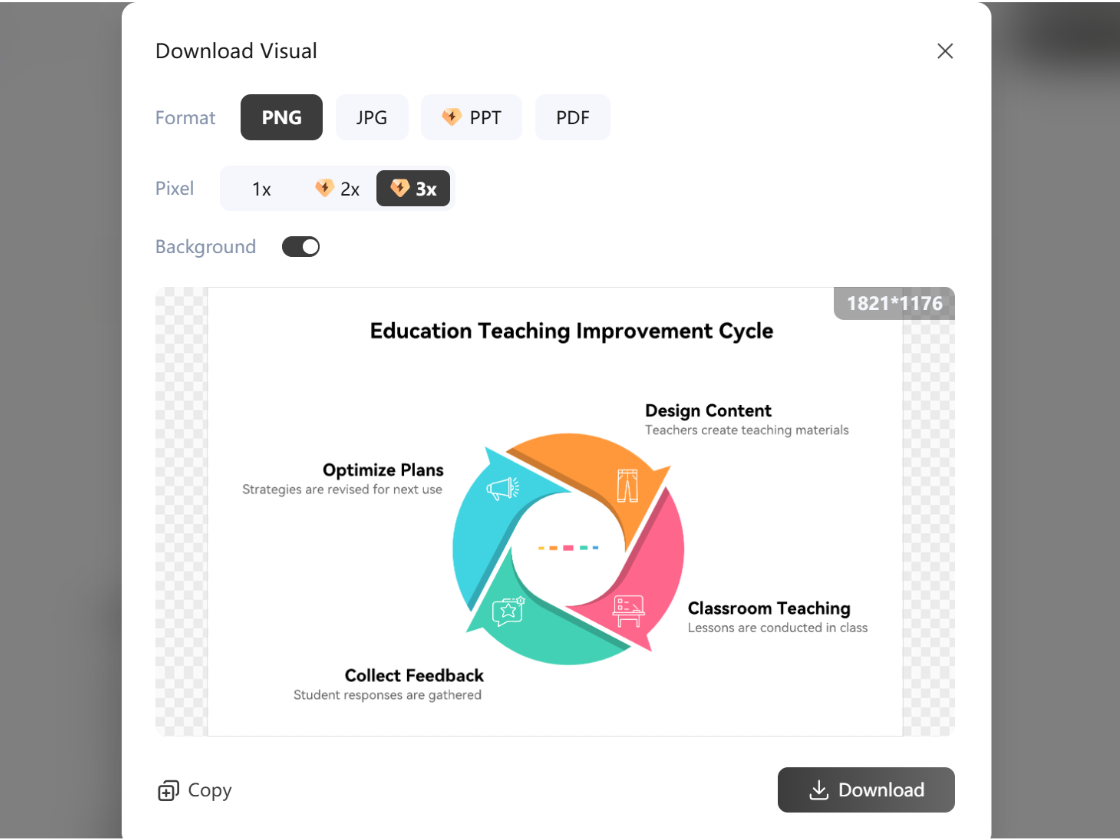Select 2x pixel resolution
Screen dimensions: 1120x840
[337, 188]
